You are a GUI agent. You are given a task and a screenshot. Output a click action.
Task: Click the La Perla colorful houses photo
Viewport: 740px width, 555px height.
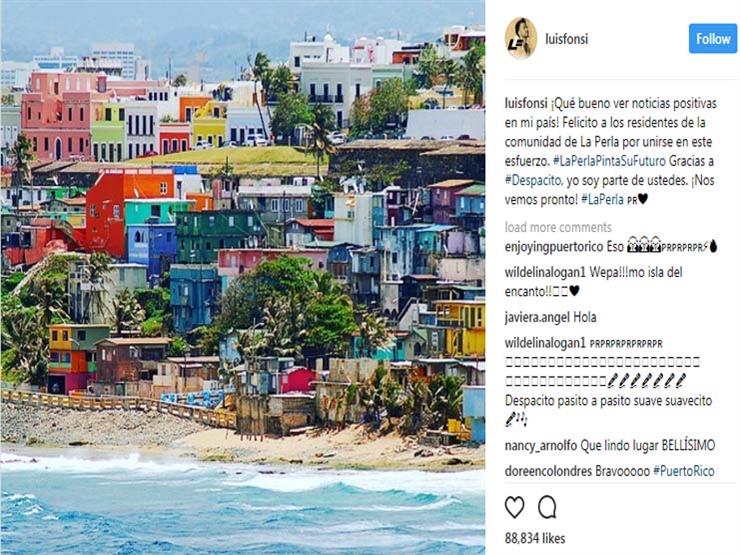[x=243, y=278]
